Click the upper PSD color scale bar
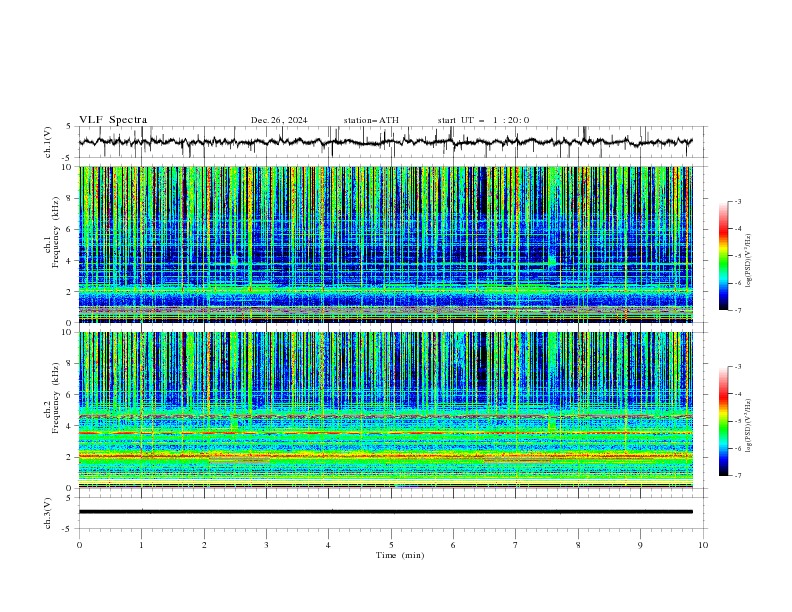Image resolution: width=792 pixels, height=612 pixels. click(724, 256)
